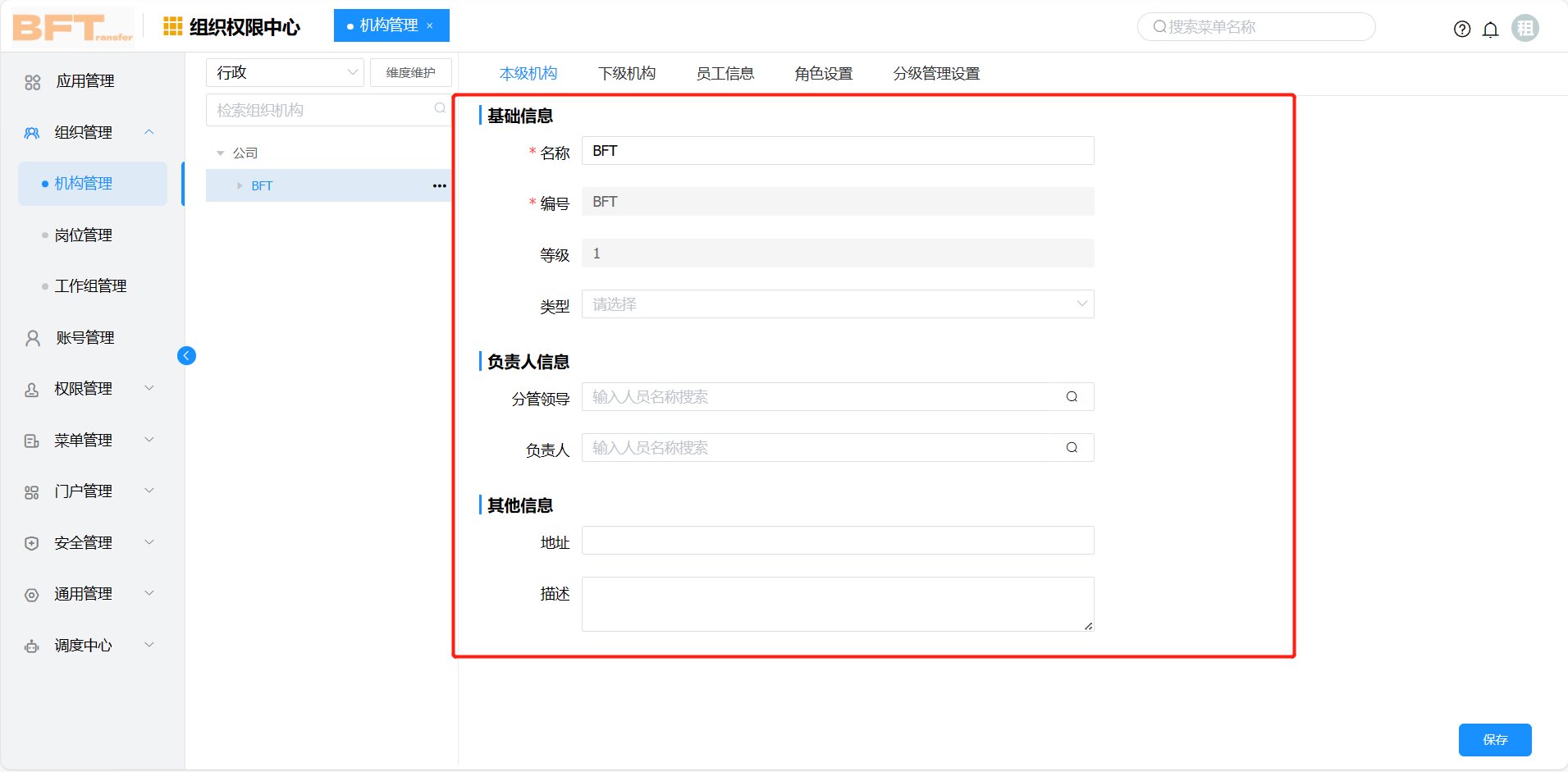1568x772 pixels.
Task: Click the help question mark icon
Action: [x=1461, y=30]
